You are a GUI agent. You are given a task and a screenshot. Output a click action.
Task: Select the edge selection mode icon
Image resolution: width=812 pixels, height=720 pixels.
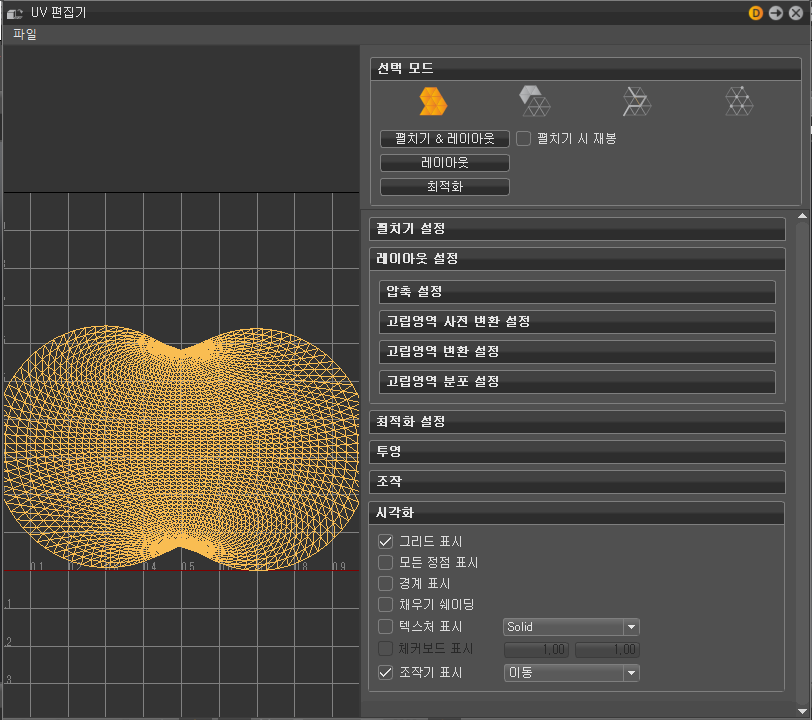point(636,99)
